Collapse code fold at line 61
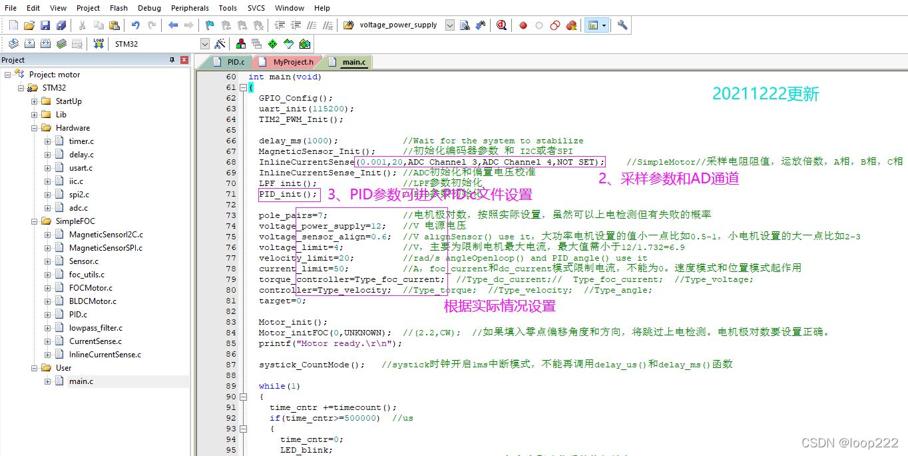The height and width of the screenshot is (456, 908). [x=243, y=87]
